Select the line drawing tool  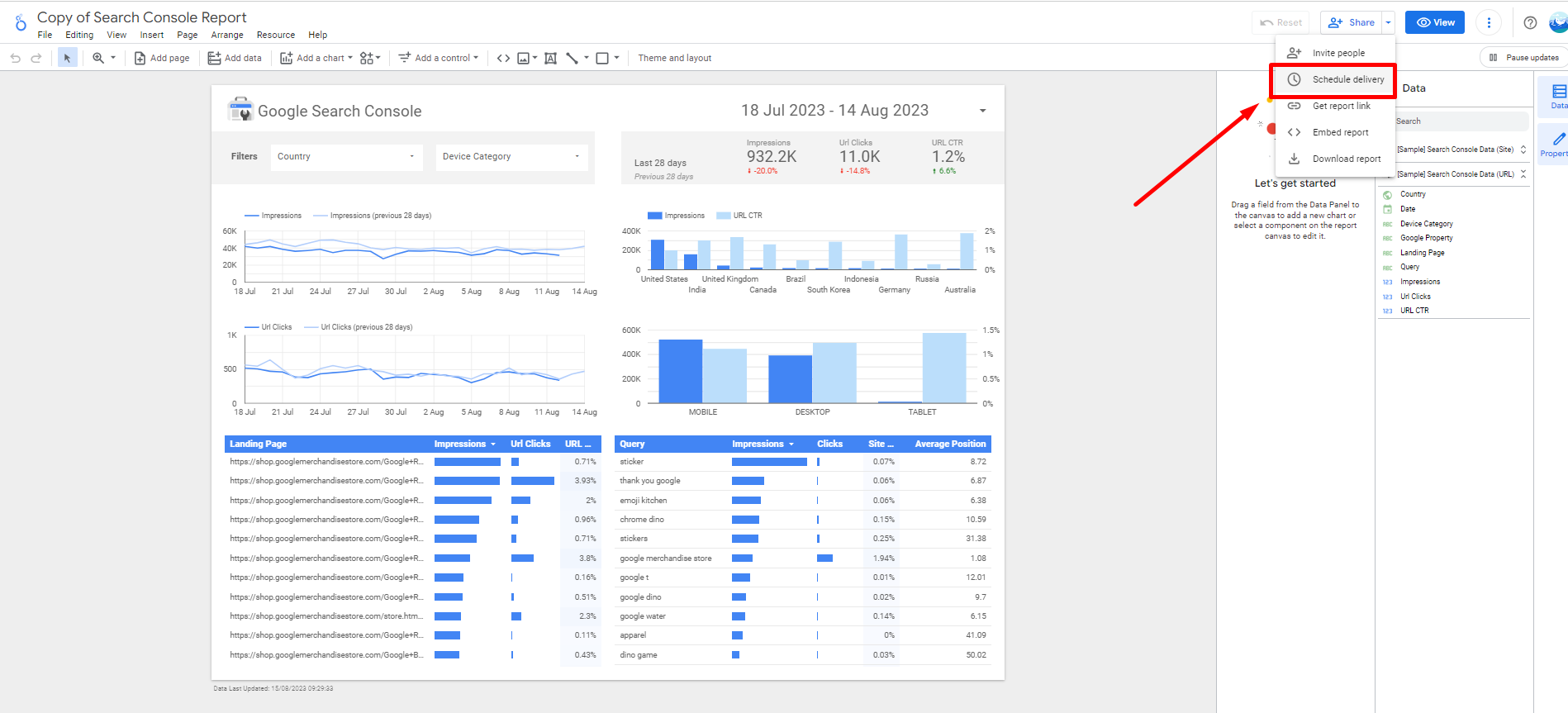click(572, 58)
